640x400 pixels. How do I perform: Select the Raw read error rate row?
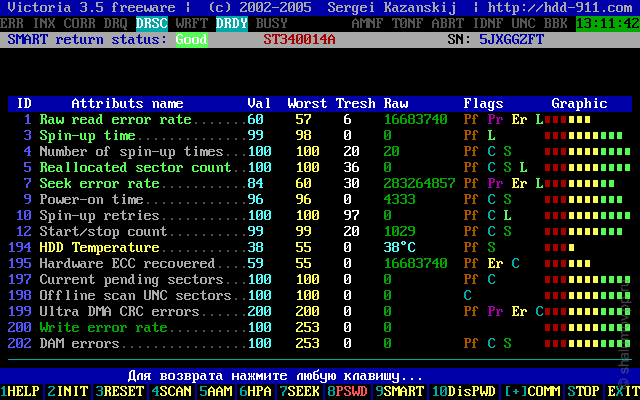coord(320,120)
